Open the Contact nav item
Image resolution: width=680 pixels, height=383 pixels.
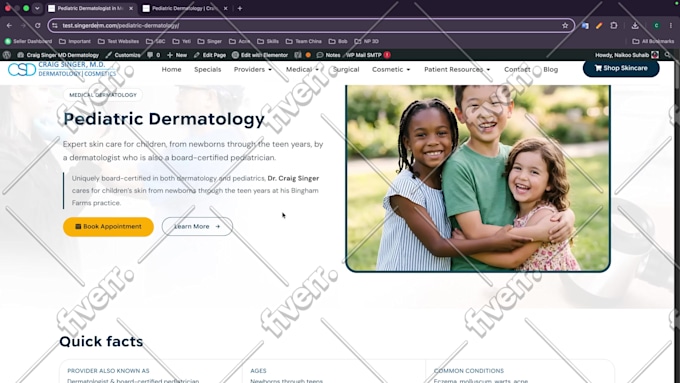tap(517, 69)
